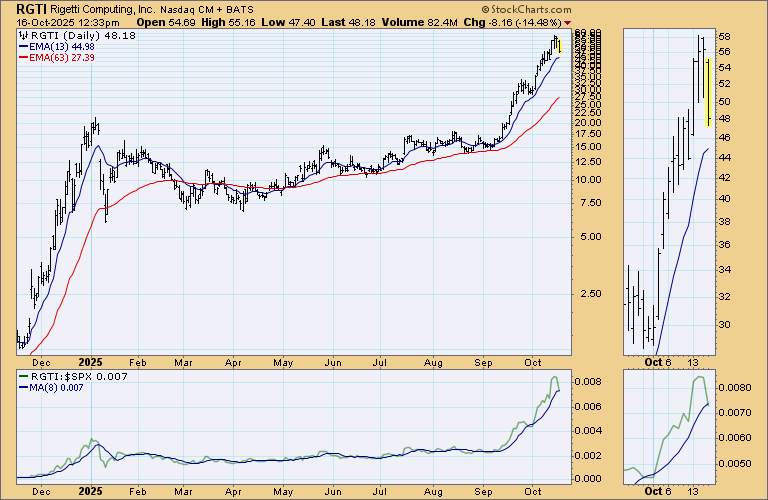Click the yellow-highlighted latest bar in main chart
This screenshot has height=500, width=768.
coord(559,47)
